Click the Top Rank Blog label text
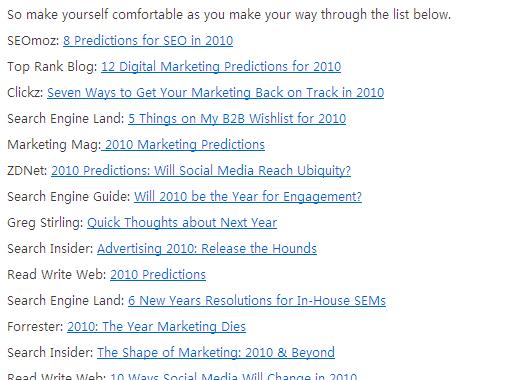518x380 pixels. pos(52,67)
